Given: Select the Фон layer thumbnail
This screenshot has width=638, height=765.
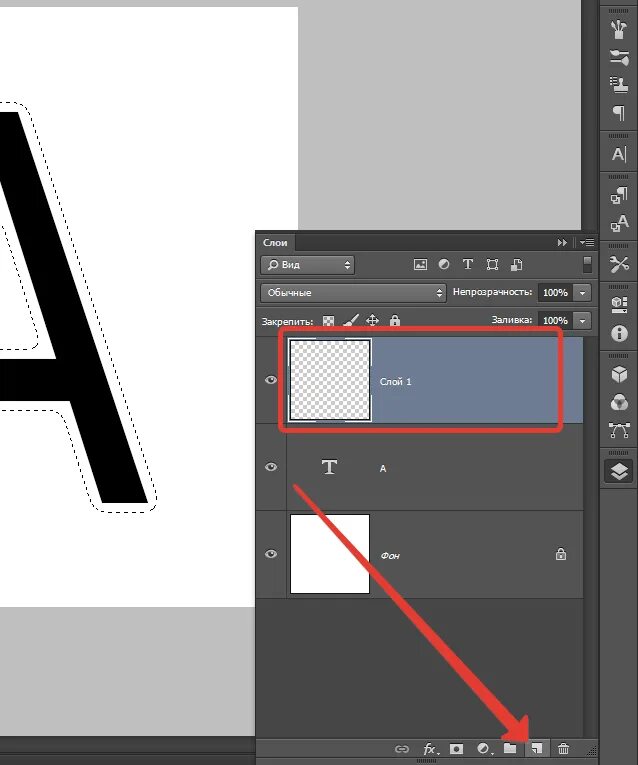Looking at the screenshot, I should (x=330, y=554).
